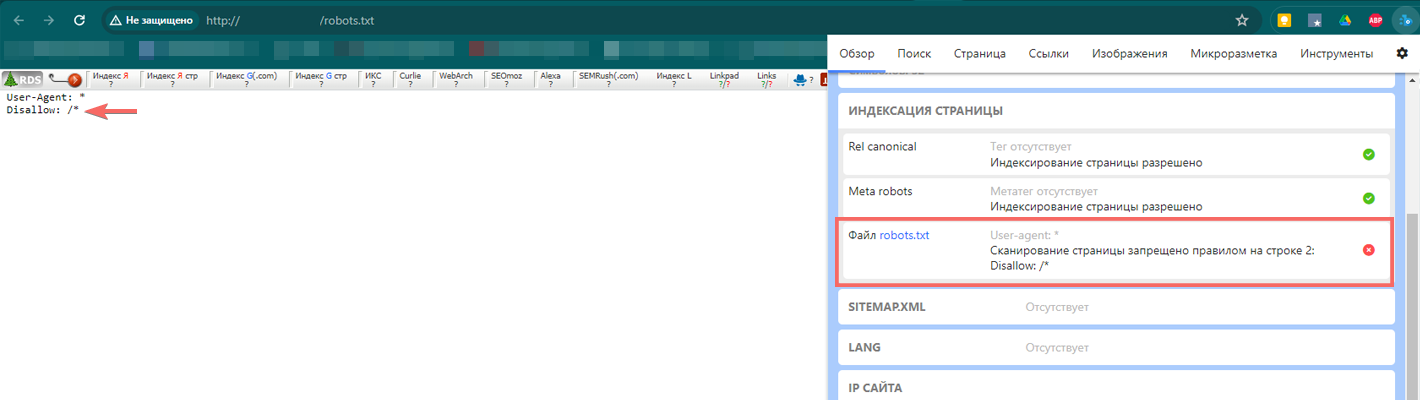Click the SEMRush(.com) parameter in the RDS bar

(x=608, y=80)
